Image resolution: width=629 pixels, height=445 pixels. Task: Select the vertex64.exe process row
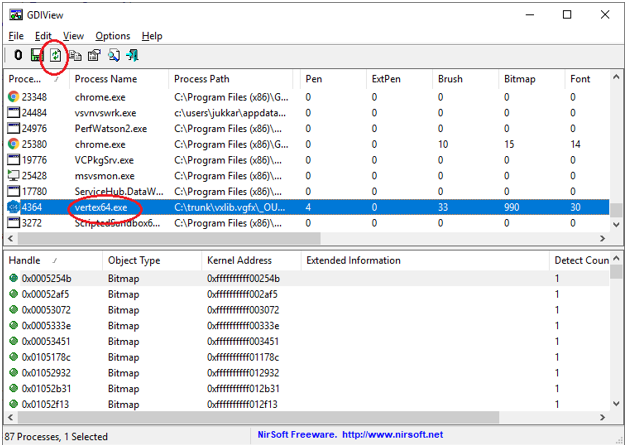(x=101, y=207)
